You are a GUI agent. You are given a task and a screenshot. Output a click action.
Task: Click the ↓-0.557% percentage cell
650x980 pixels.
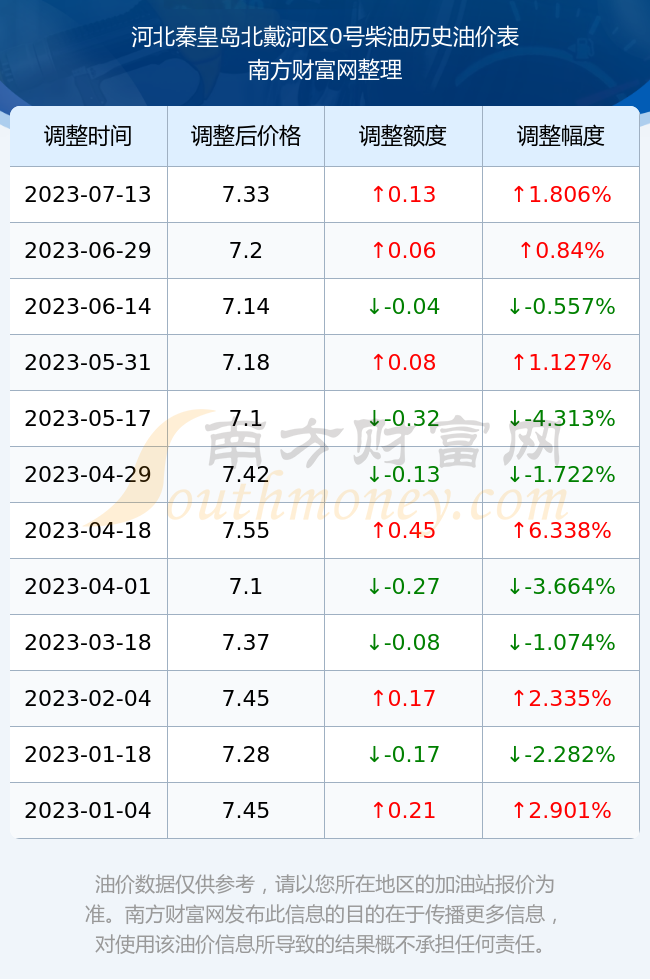pyautogui.click(x=561, y=306)
